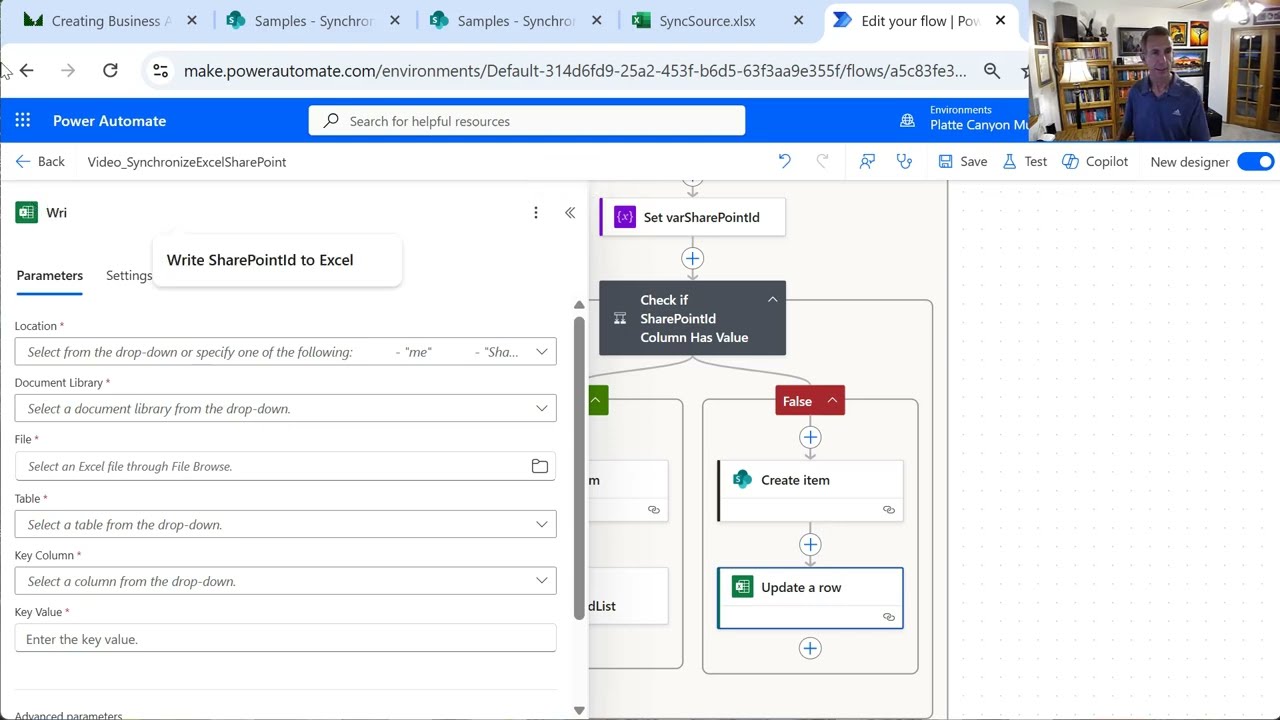The image size is (1280, 720).
Task: Click the parameters panel scrollbar down arrow
Action: 579,709
